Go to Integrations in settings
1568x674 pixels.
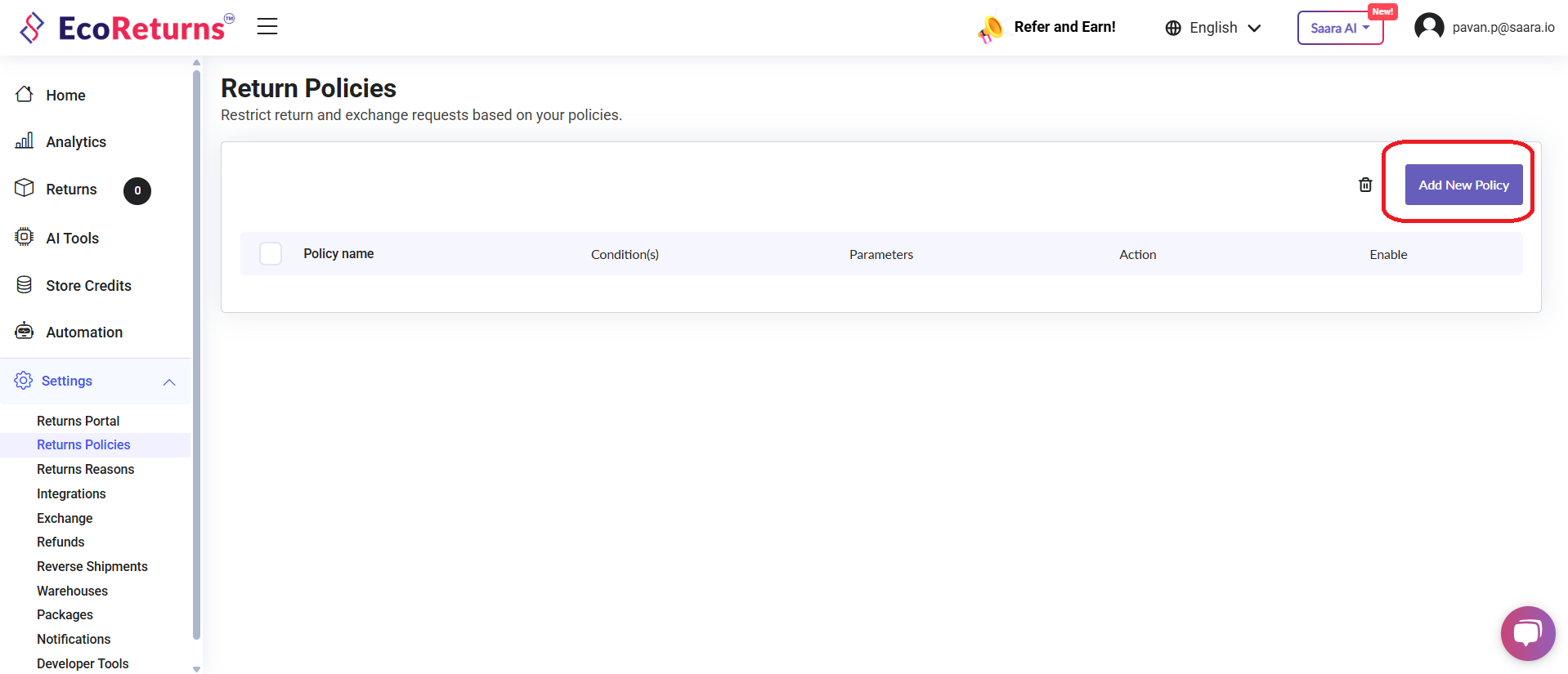71,493
